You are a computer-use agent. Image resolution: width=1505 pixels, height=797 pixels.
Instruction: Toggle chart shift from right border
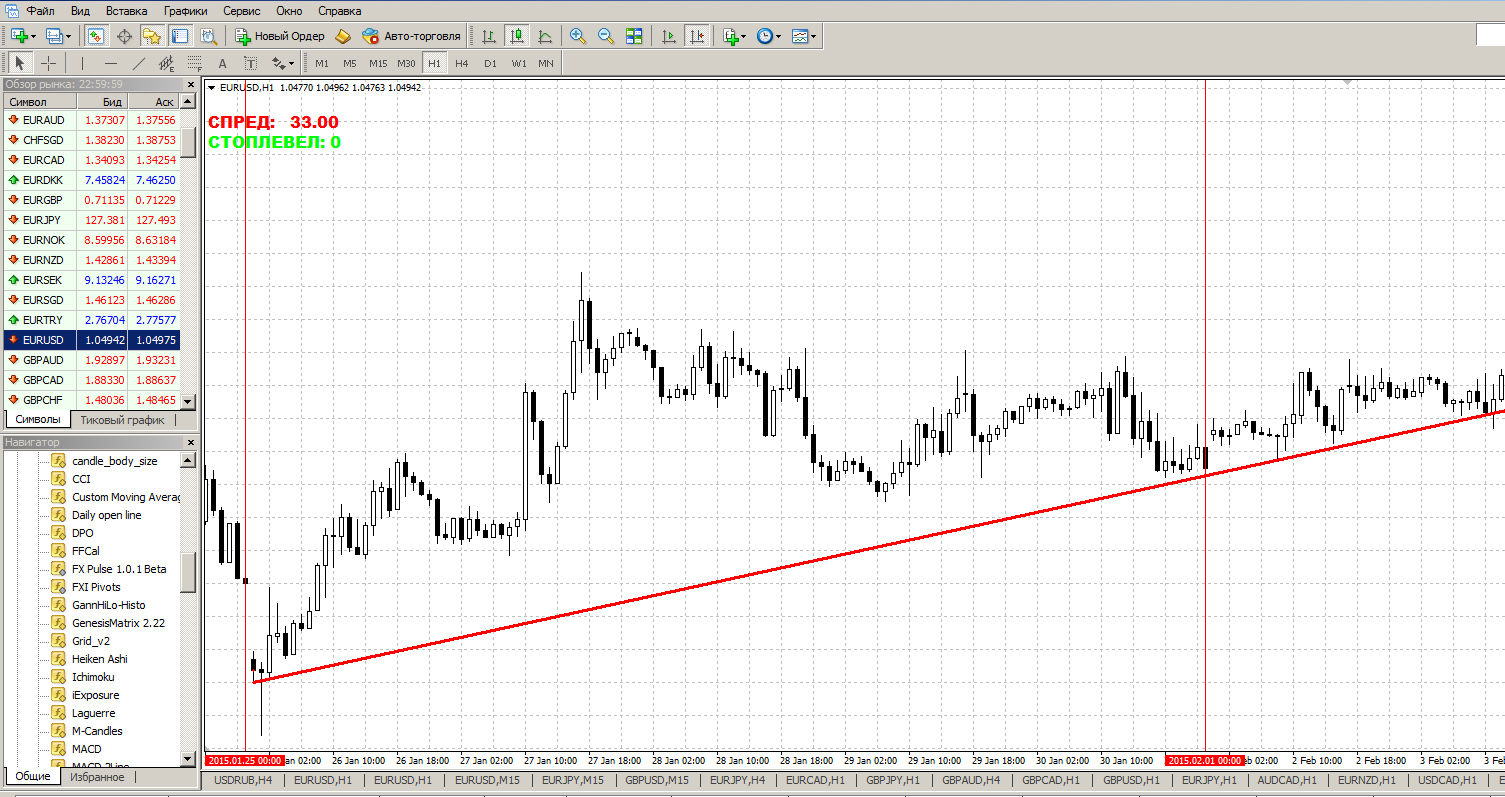(x=697, y=36)
